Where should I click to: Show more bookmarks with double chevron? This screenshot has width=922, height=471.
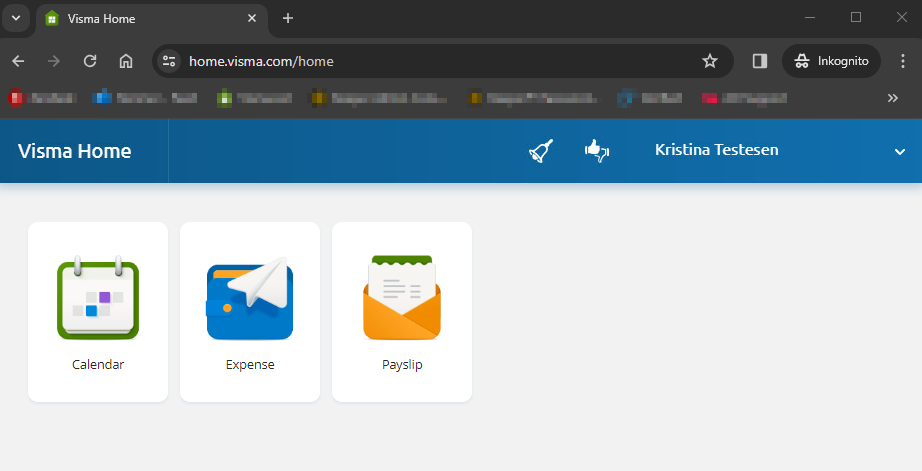pos(893,98)
